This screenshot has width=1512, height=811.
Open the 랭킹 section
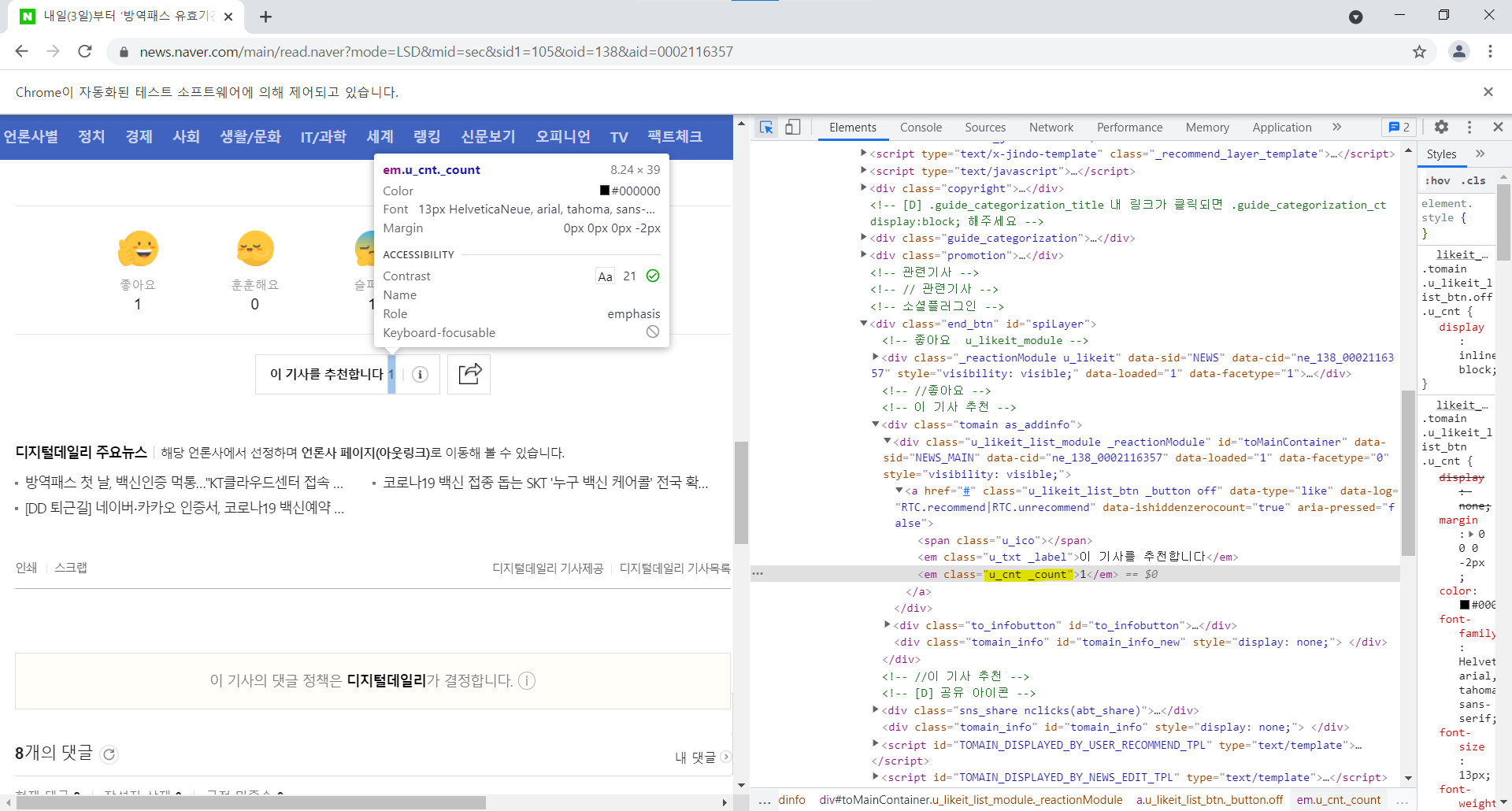pos(428,137)
